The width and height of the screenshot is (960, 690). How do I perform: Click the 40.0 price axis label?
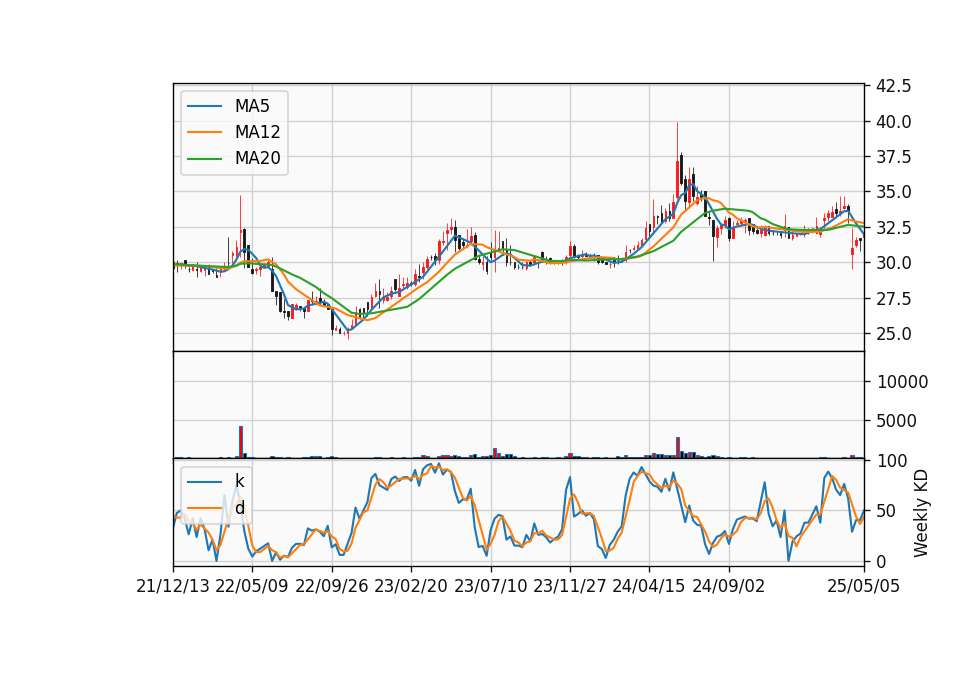click(x=893, y=122)
